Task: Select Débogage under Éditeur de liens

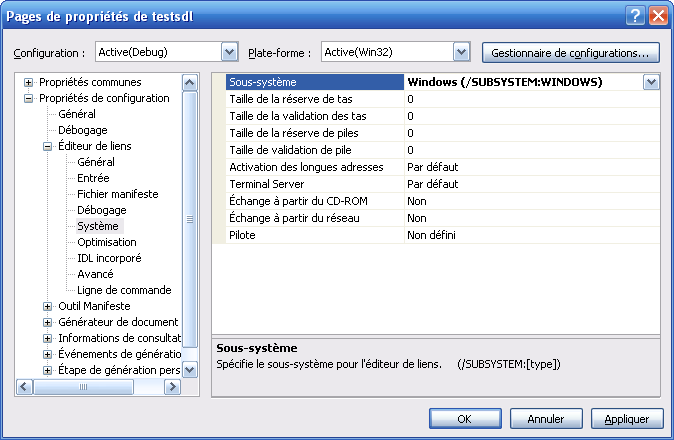Action: point(102,211)
